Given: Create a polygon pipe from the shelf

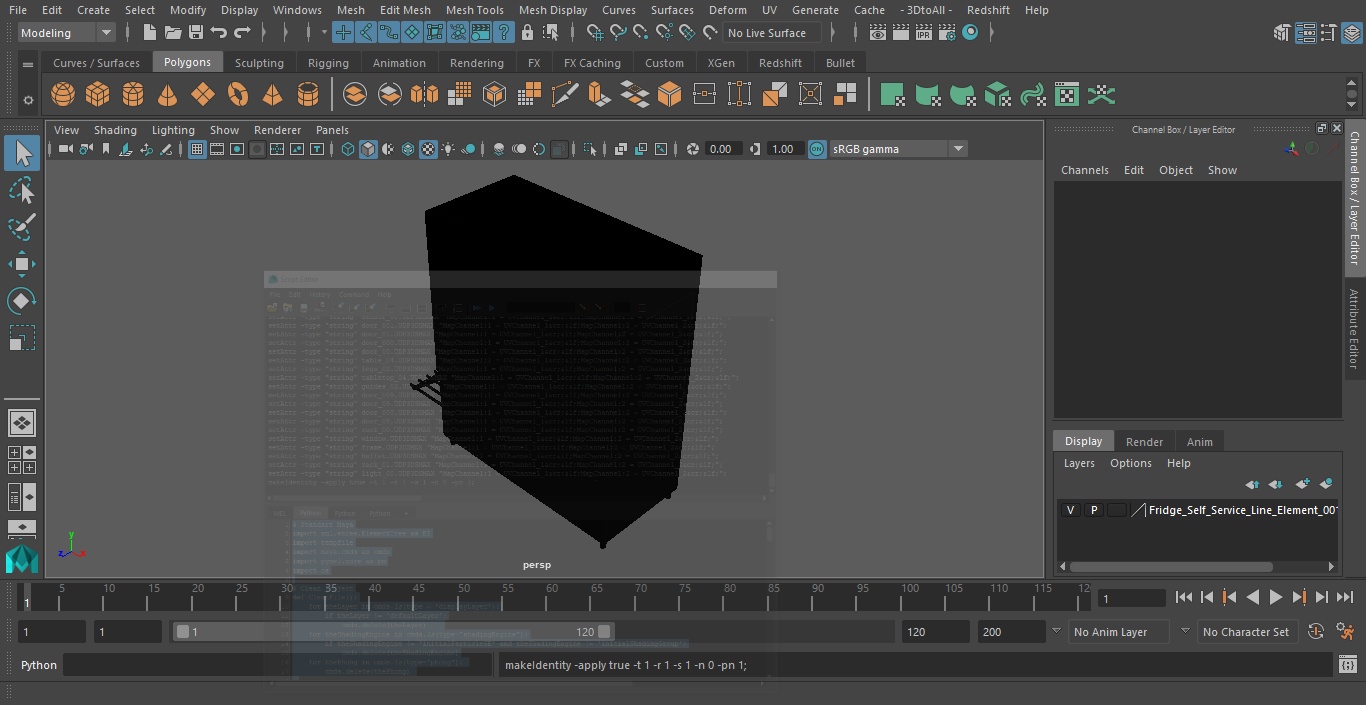Looking at the screenshot, I should point(308,95).
